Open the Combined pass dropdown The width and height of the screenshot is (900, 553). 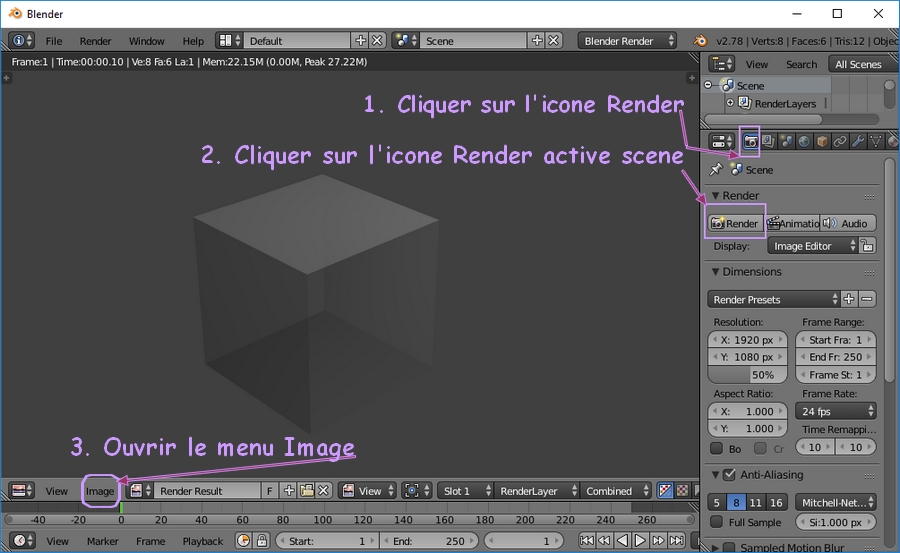point(616,491)
